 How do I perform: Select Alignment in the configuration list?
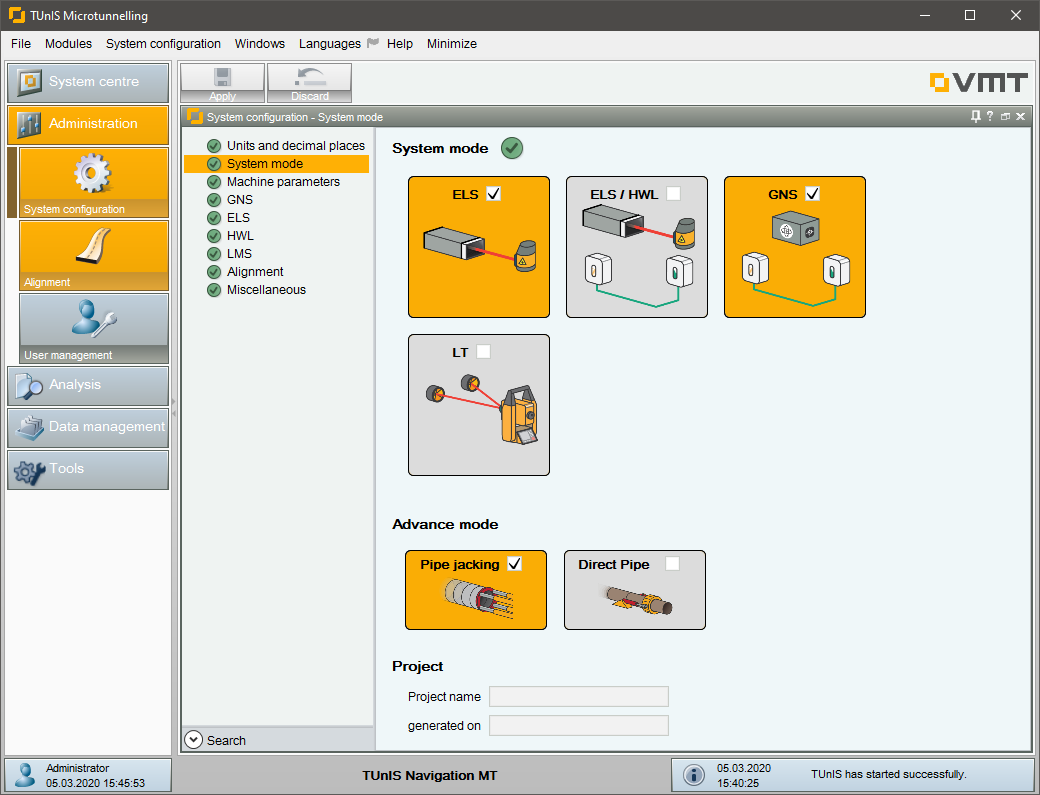(x=255, y=272)
